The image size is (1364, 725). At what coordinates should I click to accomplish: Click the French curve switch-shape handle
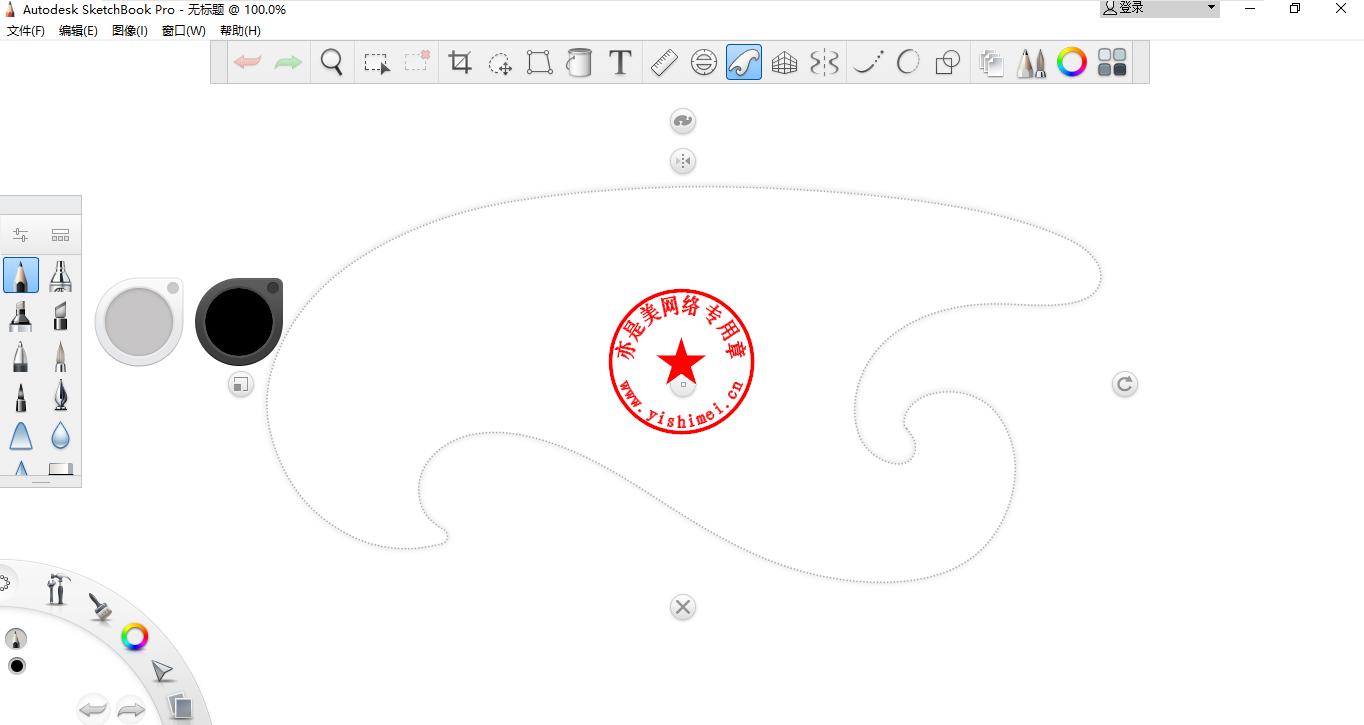[683, 121]
